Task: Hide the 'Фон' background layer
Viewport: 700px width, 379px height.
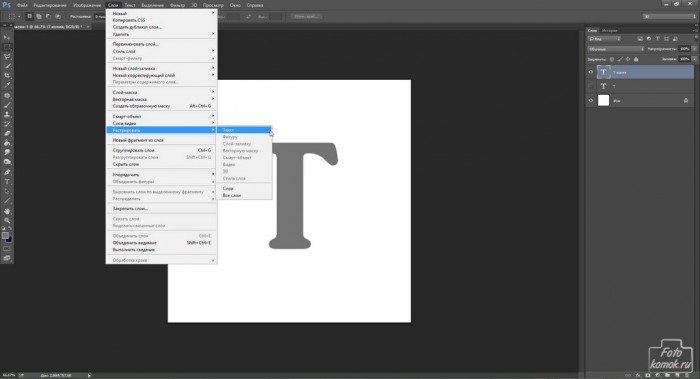Action: pyautogui.click(x=591, y=101)
